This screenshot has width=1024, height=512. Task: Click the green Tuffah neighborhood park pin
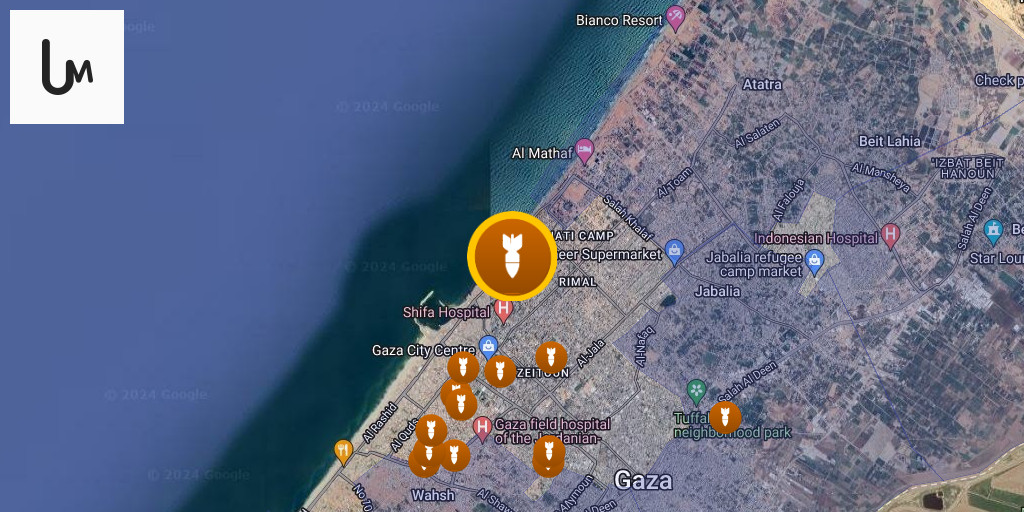[x=697, y=392]
